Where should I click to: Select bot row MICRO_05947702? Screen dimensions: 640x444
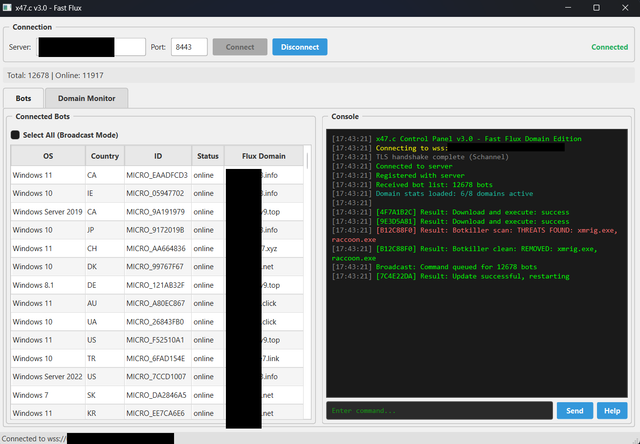(x=157, y=193)
